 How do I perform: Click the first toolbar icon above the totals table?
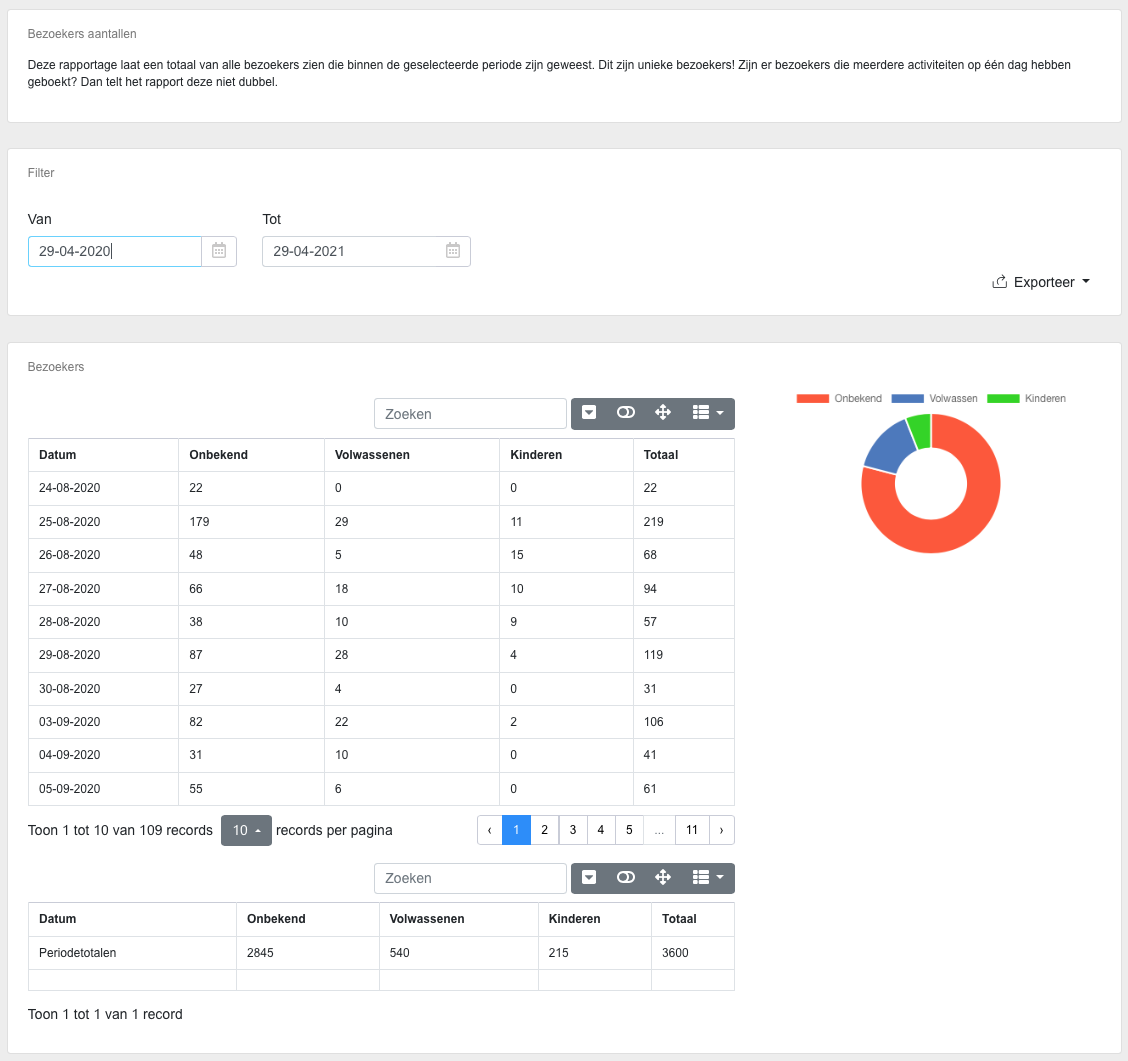(x=589, y=878)
